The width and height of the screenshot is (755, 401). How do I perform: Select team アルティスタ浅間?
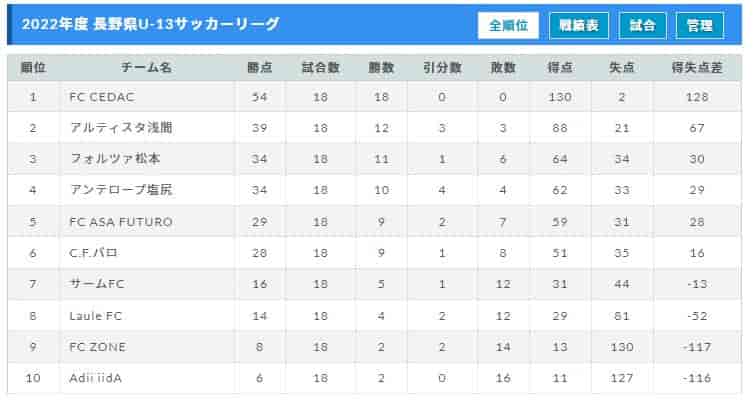coord(122,128)
